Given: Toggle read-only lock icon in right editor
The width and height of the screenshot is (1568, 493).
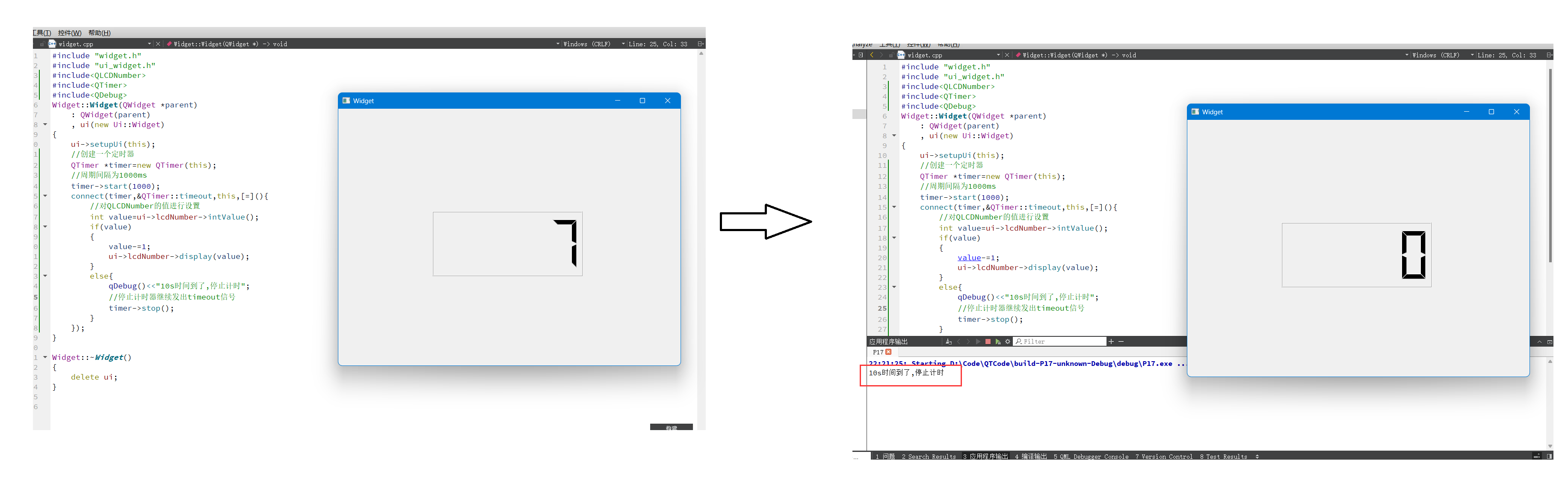Looking at the screenshot, I should [x=892, y=55].
